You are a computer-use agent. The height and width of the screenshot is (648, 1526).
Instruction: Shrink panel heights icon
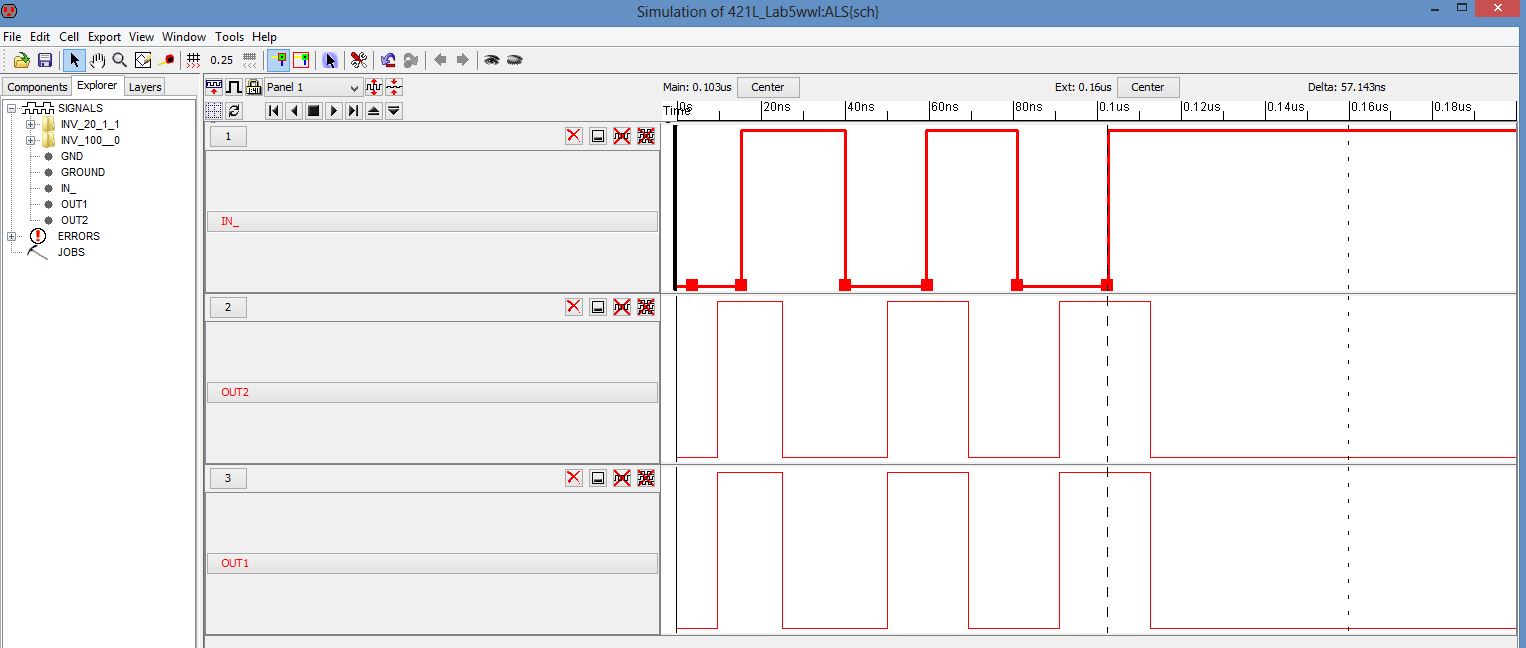tap(394, 87)
